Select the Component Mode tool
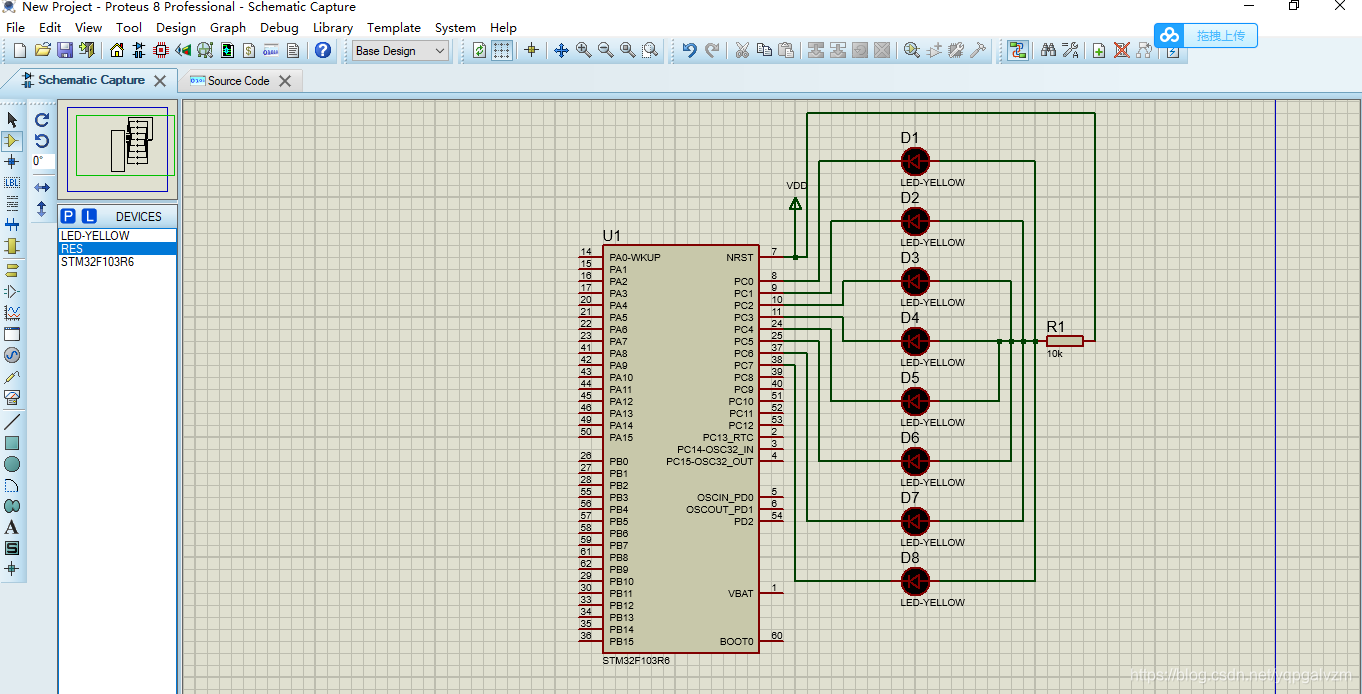1362x694 pixels. click(x=12, y=141)
